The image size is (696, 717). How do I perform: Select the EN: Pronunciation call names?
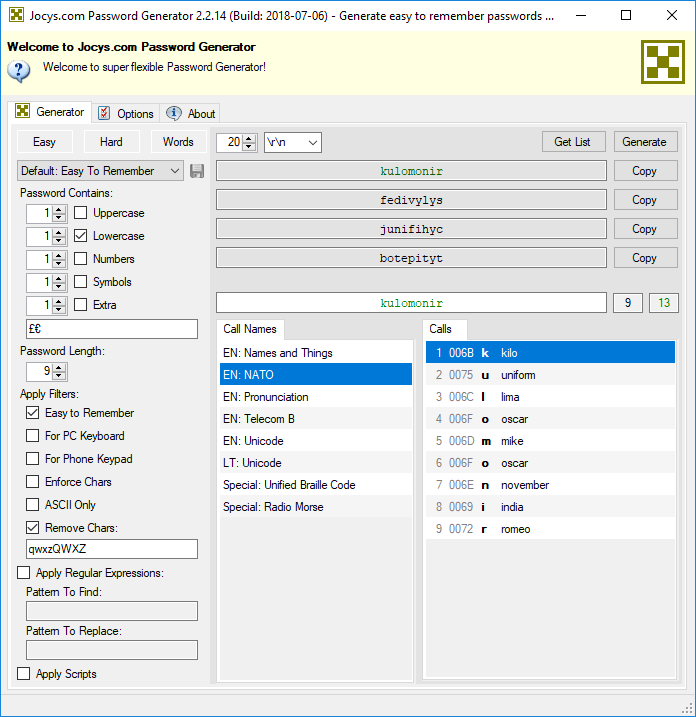pos(316,396)
